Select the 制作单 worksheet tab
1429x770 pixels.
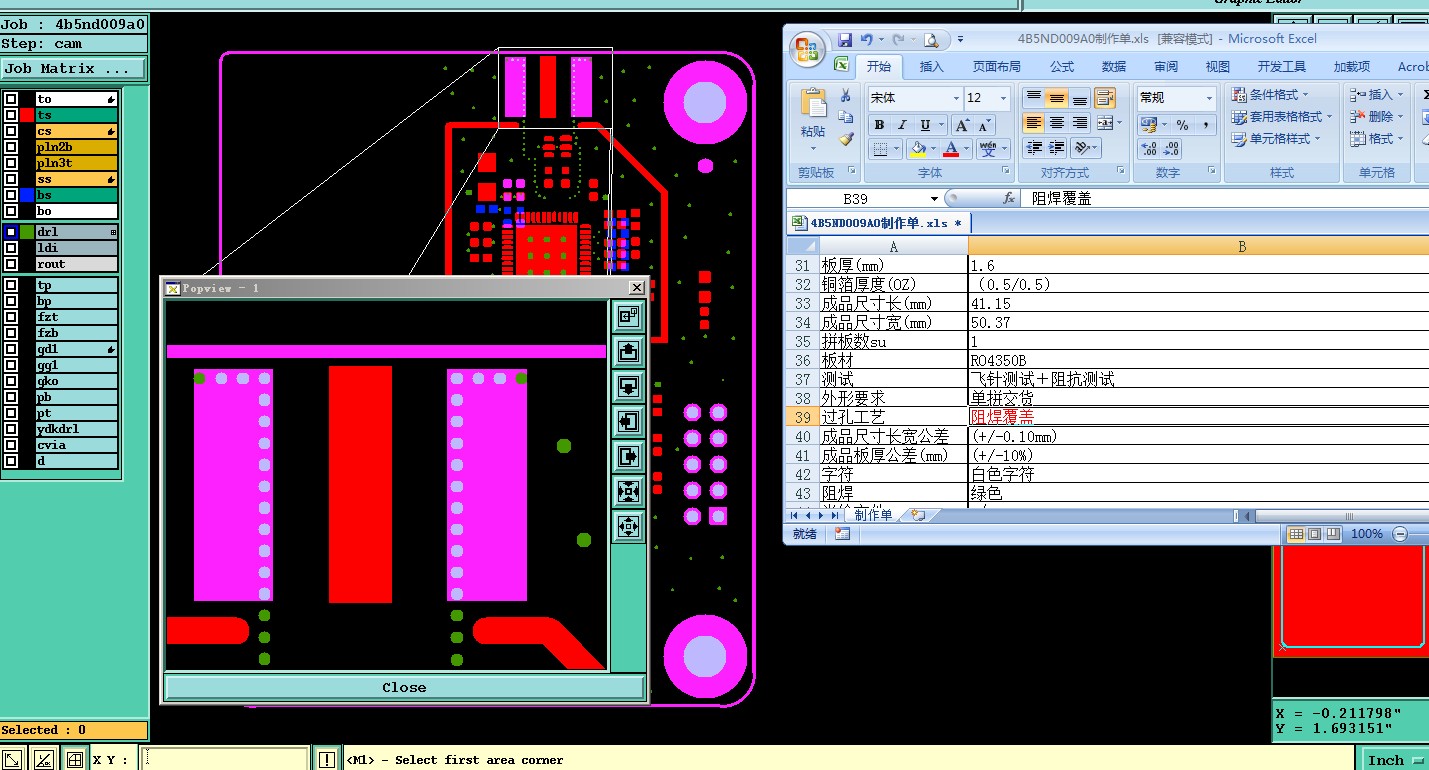pyautogui.click(x=873, y=515)
